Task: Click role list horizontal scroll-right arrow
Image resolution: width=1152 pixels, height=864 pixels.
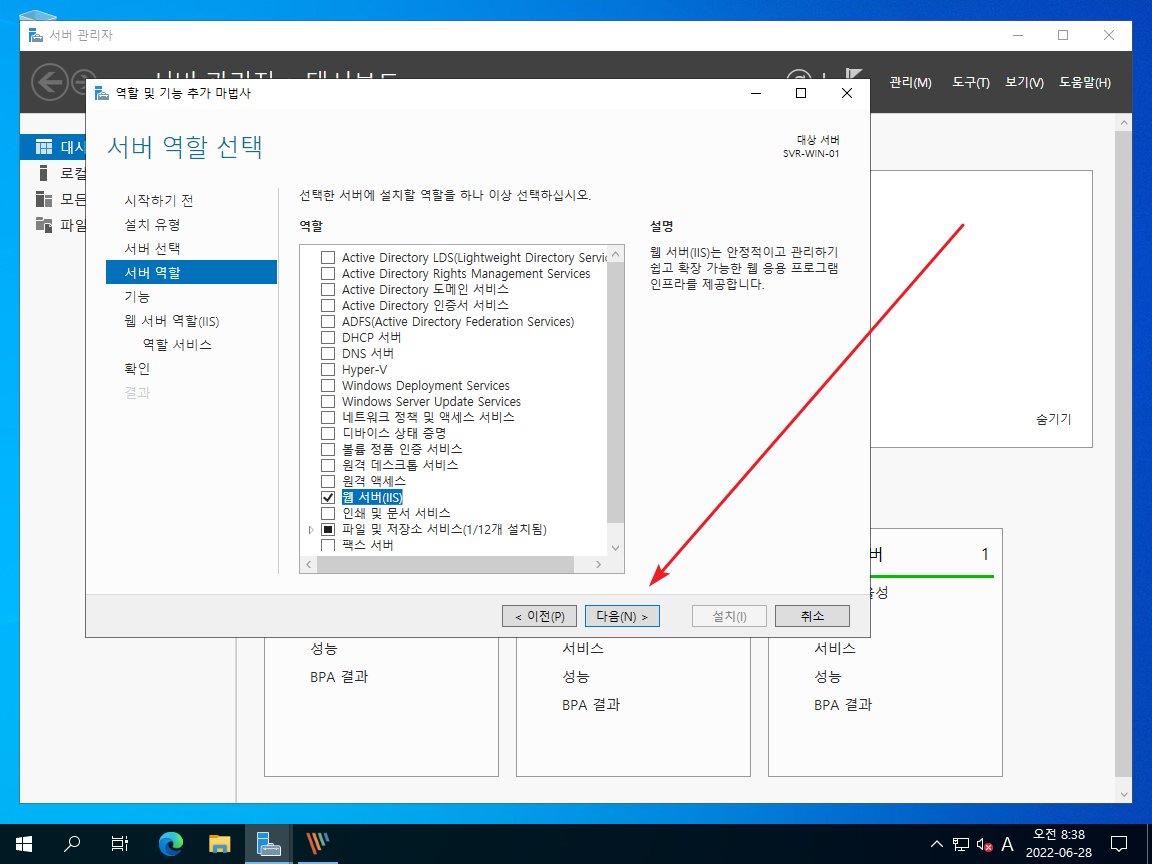Action: coord(598,564)
